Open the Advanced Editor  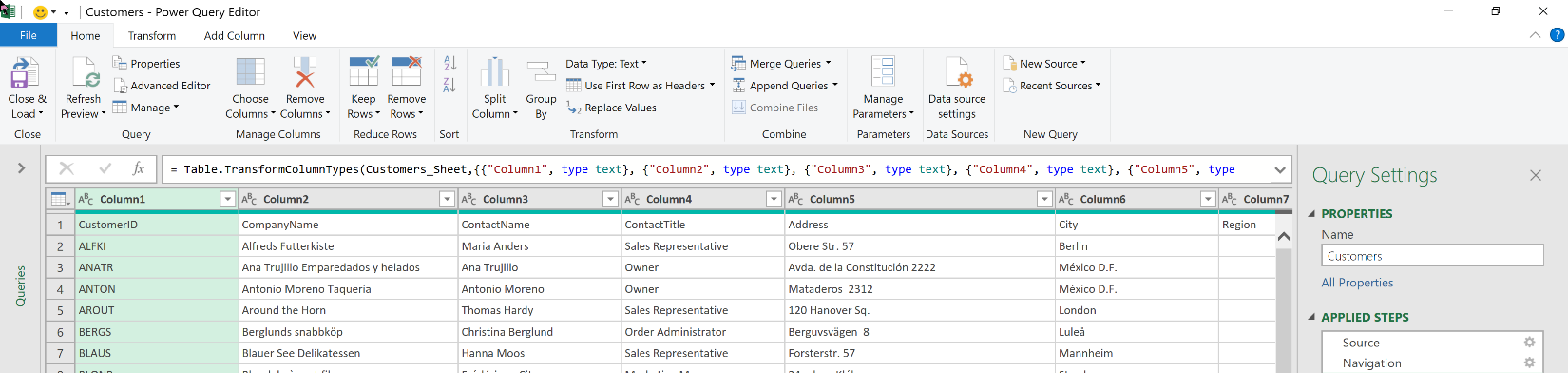pyautogui.click(x=162, y=86)
